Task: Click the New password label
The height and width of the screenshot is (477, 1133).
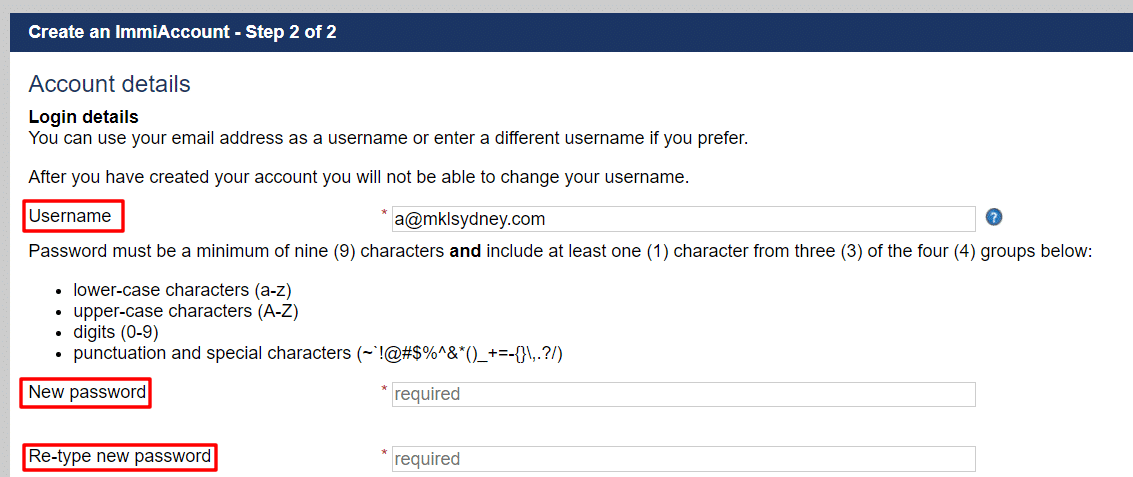Action: (x=87, y=392)
